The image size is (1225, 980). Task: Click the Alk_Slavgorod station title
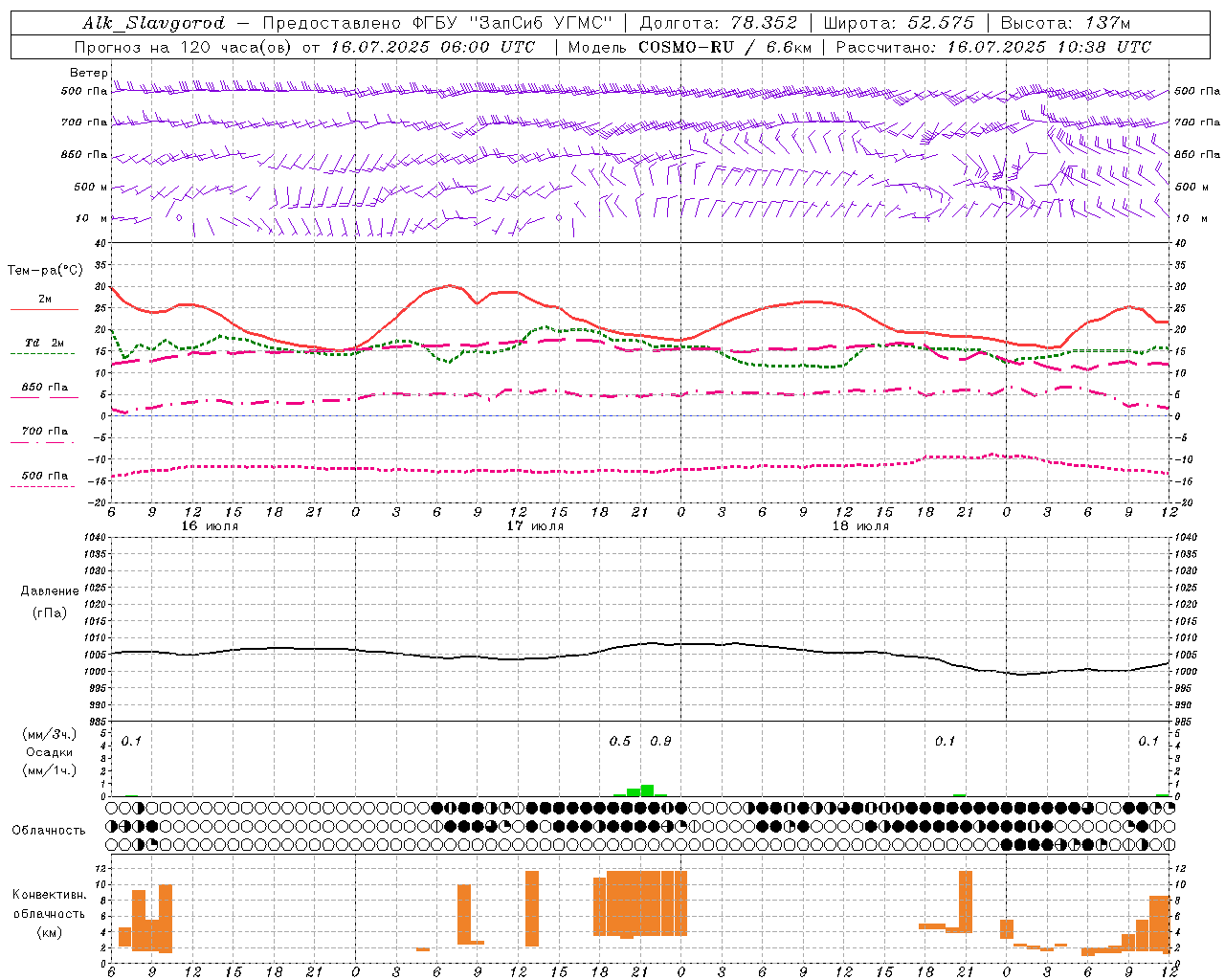[154, 23]
